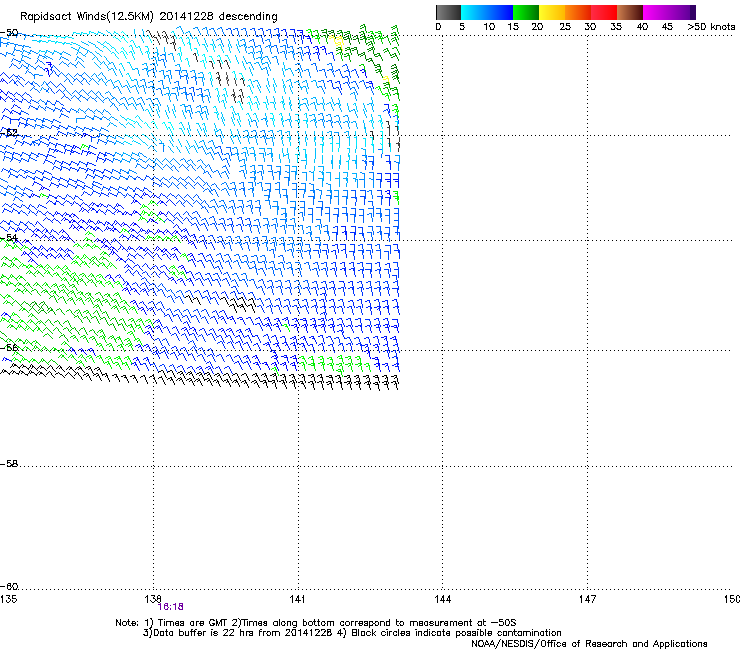
Task: Click the 'Times are GMT' note line
Action: point(315,623)
